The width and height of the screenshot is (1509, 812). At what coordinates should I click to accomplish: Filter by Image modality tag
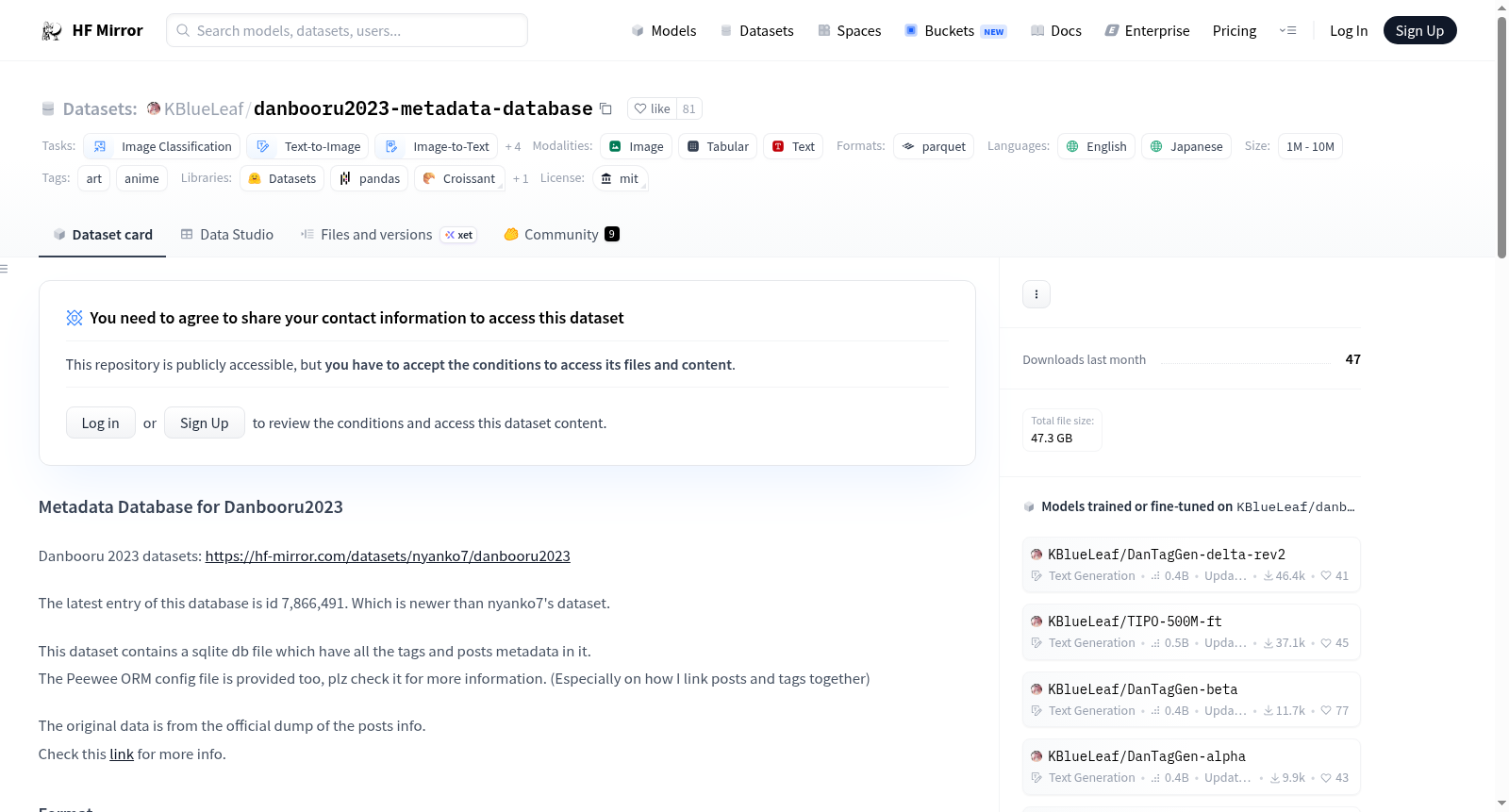tap(637, 146)
